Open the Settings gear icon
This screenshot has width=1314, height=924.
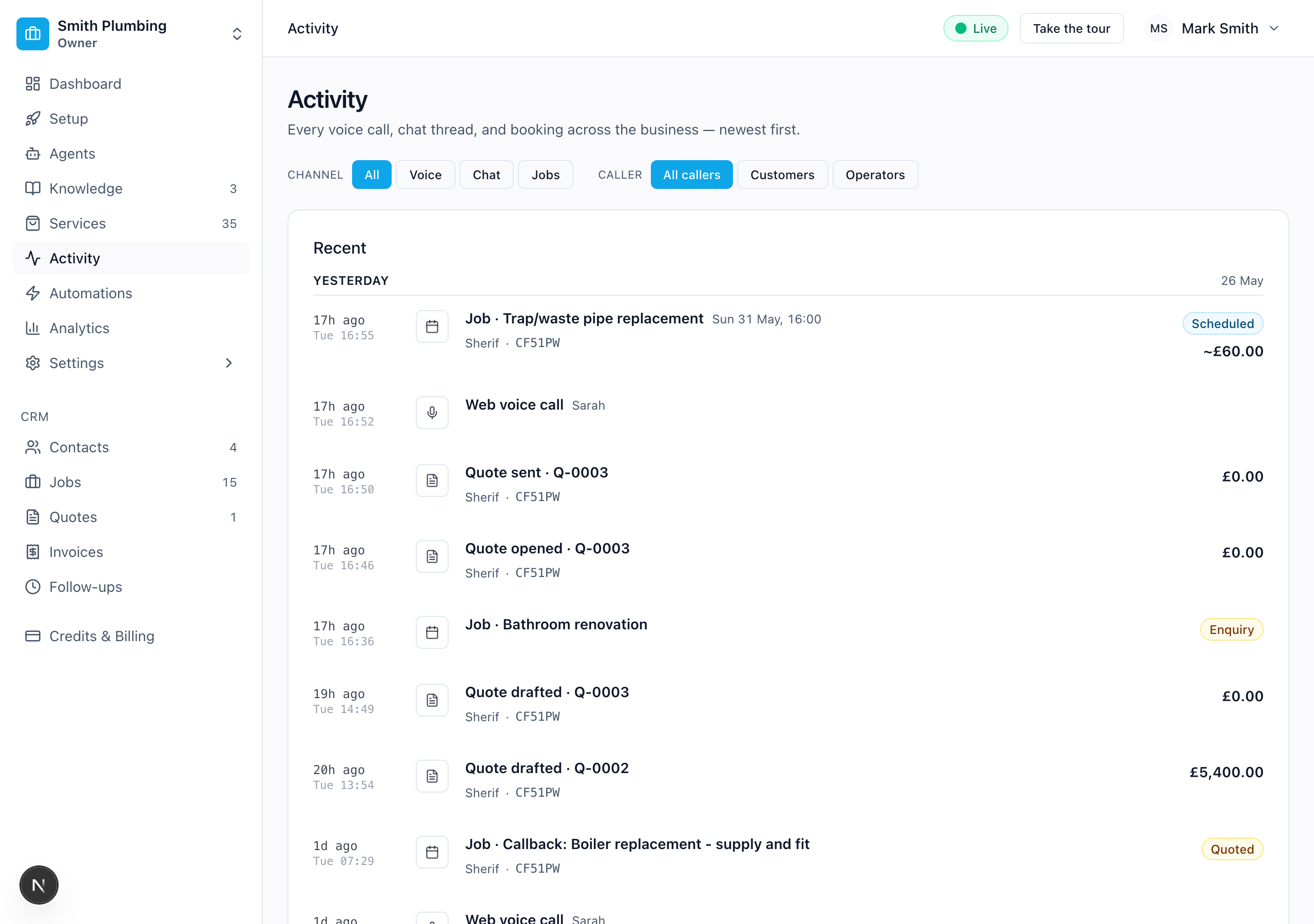33,363
